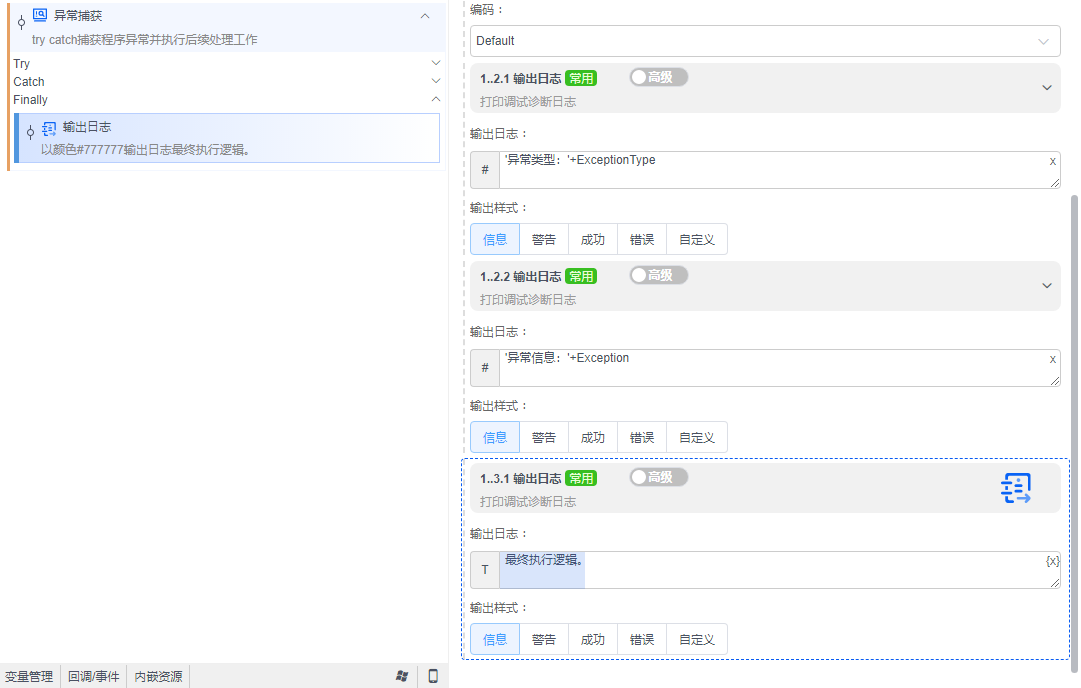Click the large 输出日志 icon in section 1..3.1
Image resolution: width=1081 pixels, height=688 pixels.
[x=1016, y=489]
